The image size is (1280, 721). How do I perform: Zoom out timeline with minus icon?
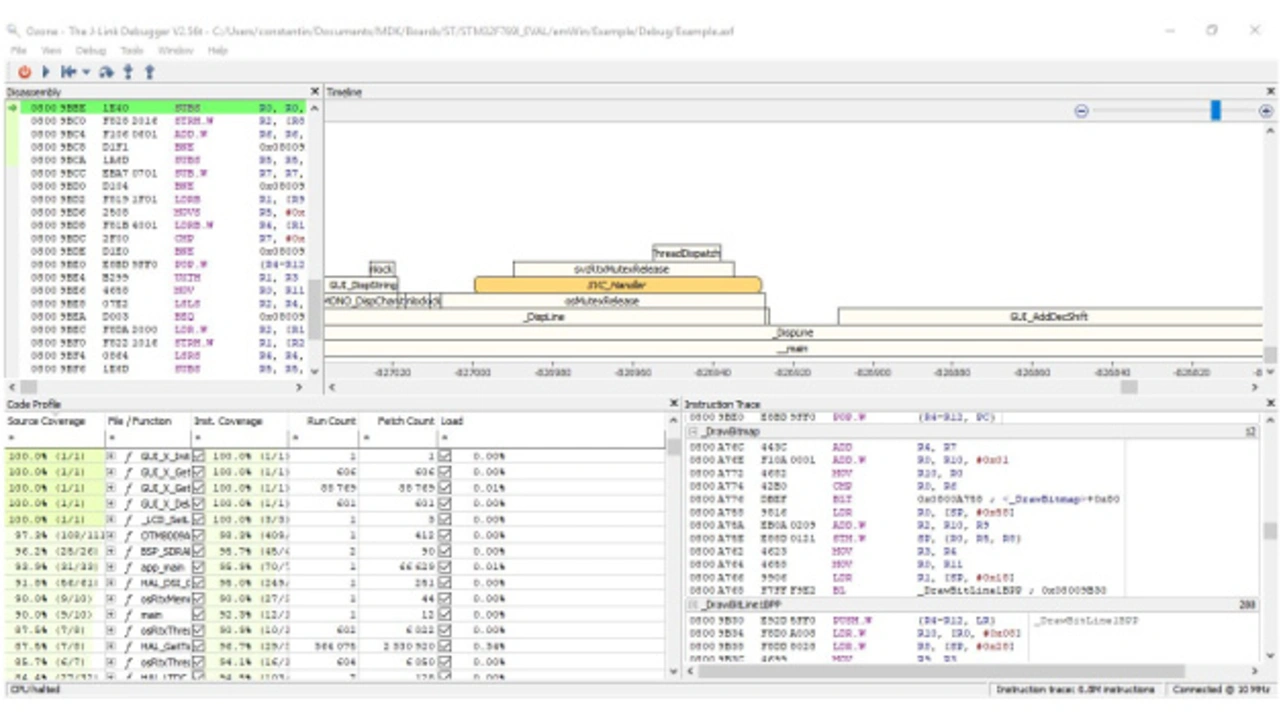[x=1081, y=111]
